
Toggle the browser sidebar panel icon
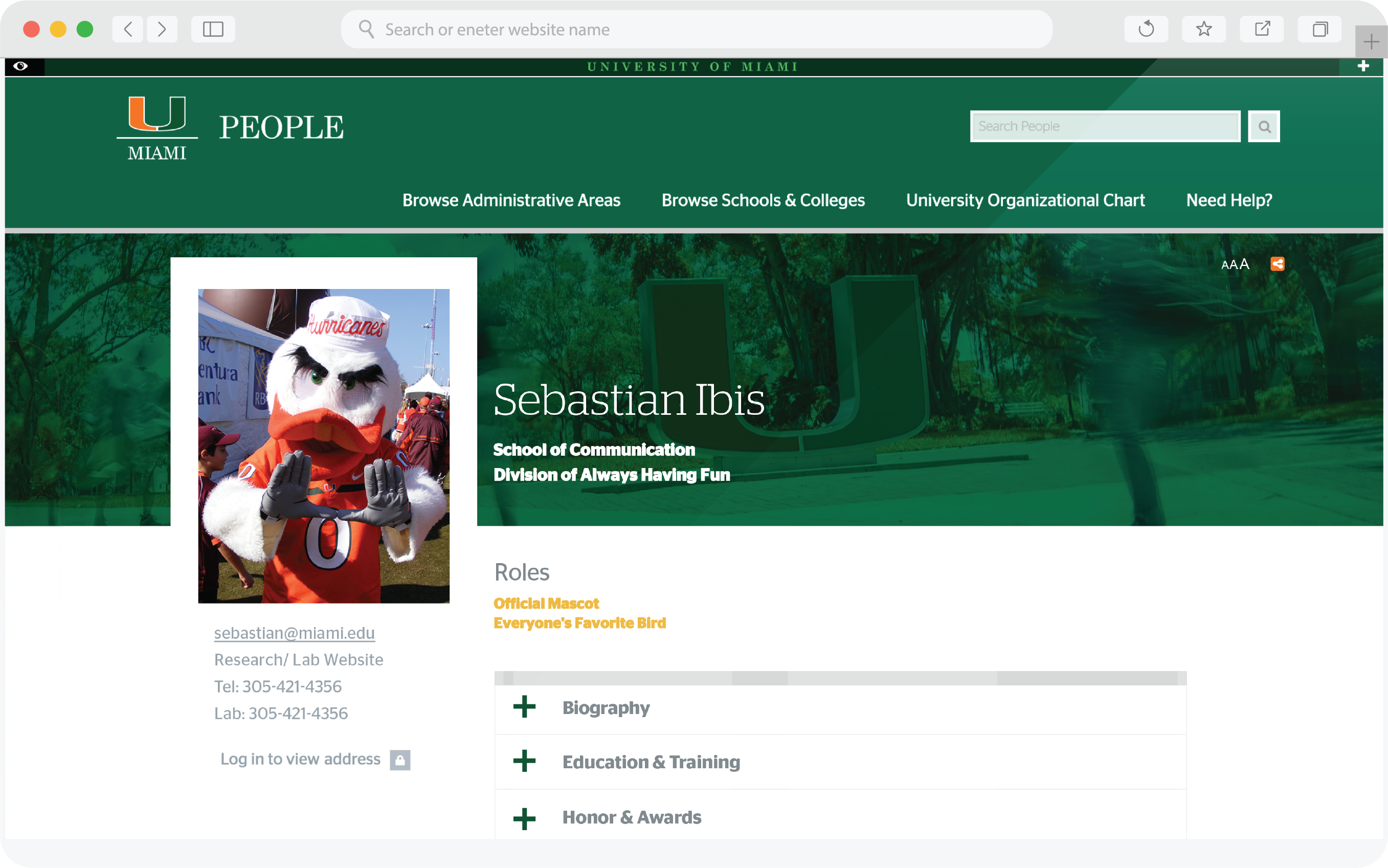[213, 29]
